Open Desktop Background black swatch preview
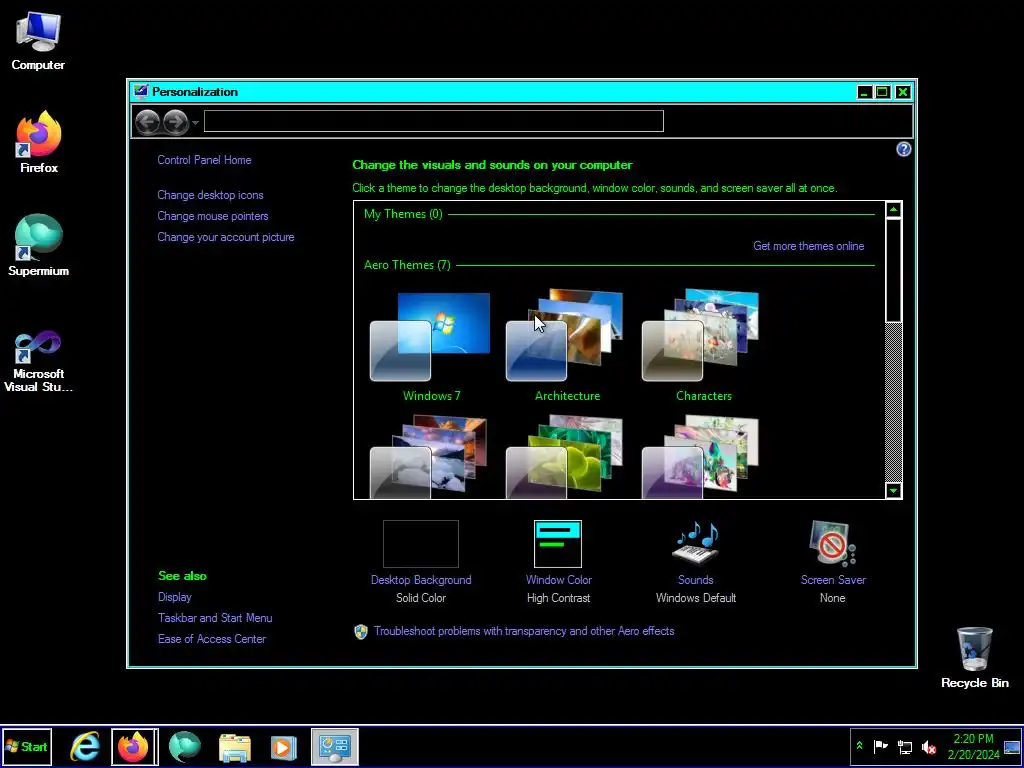The height and width of the screenshot is (768, 1024). [x=421, y=544]
